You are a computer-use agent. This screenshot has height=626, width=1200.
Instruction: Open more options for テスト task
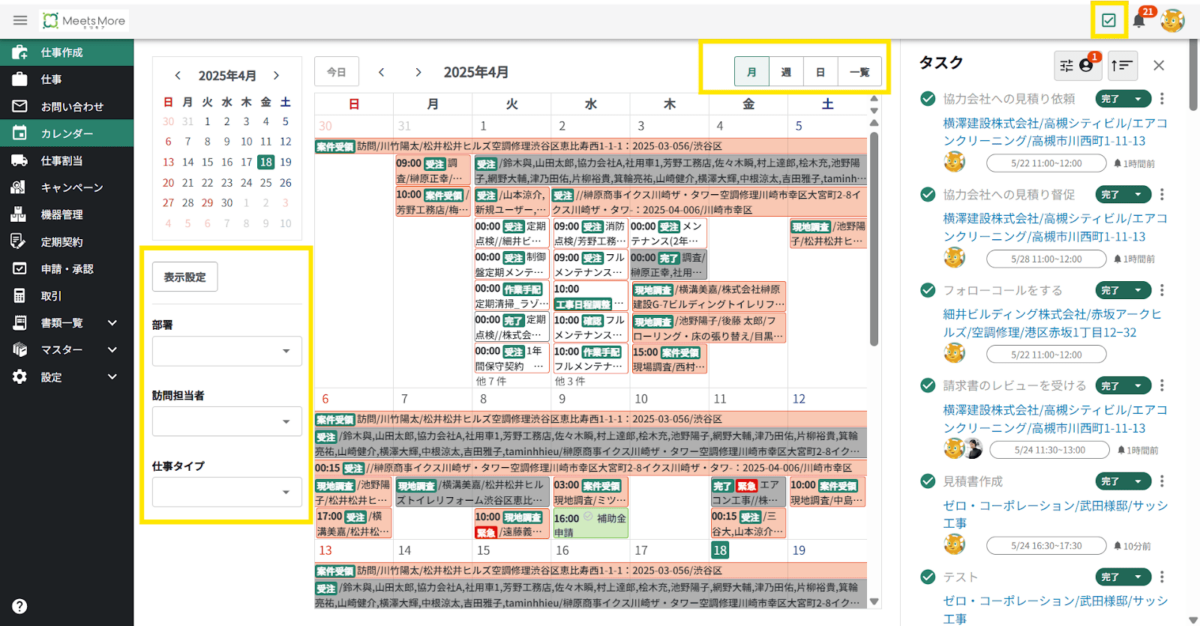pos(1162,576)
